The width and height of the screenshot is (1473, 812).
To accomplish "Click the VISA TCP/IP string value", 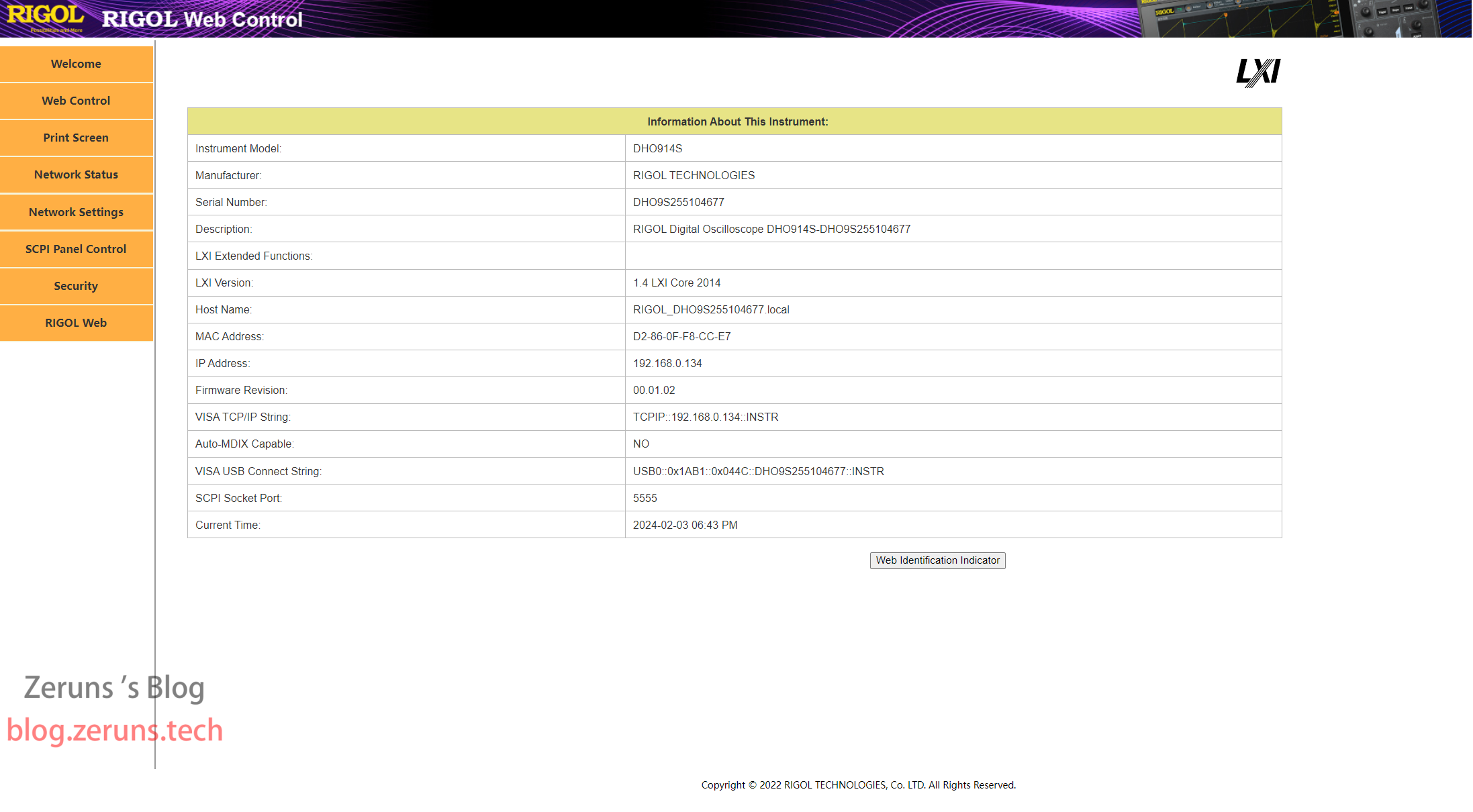I will click(x=706, y=417).
